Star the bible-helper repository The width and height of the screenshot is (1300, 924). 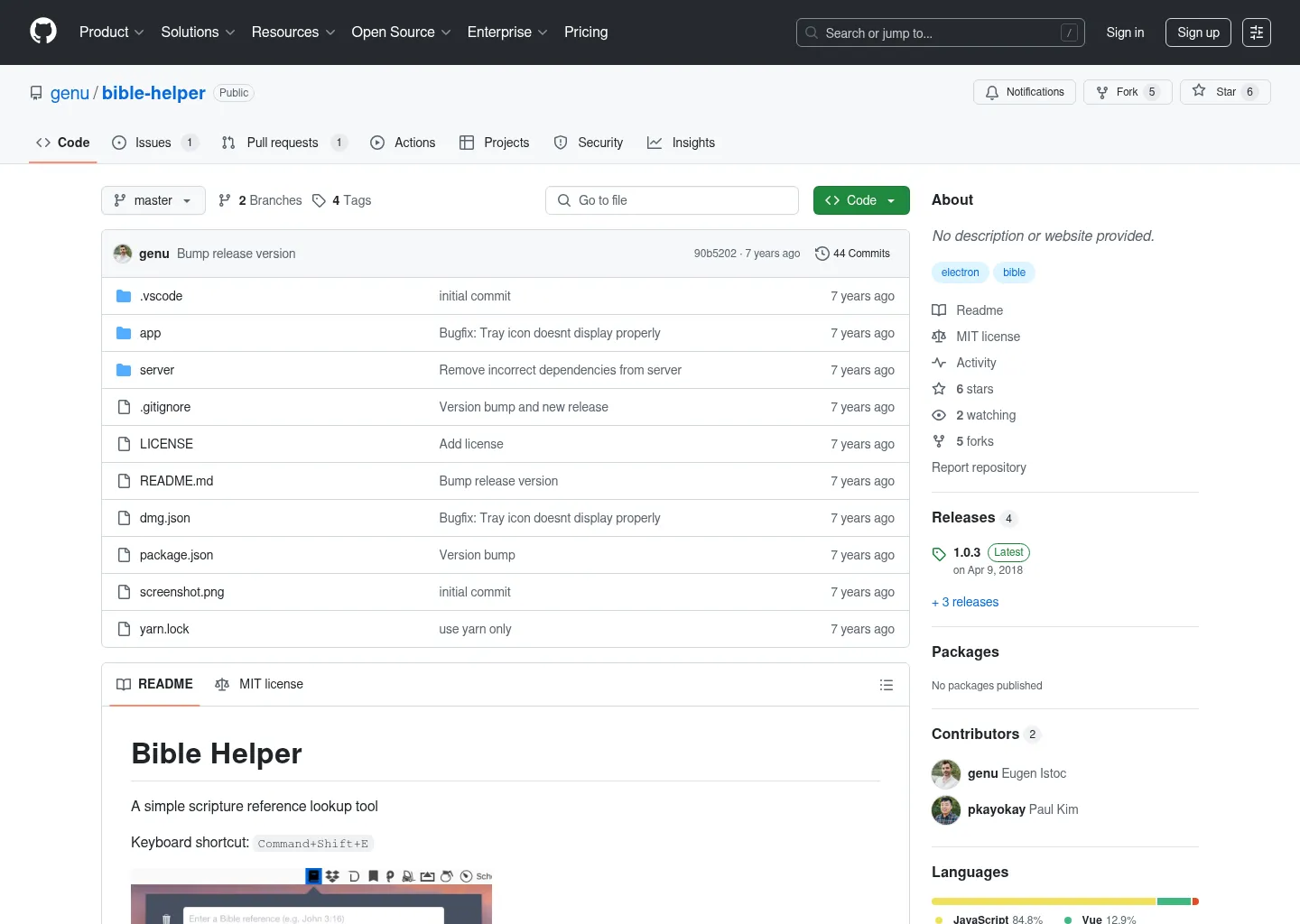[1225, 92]
